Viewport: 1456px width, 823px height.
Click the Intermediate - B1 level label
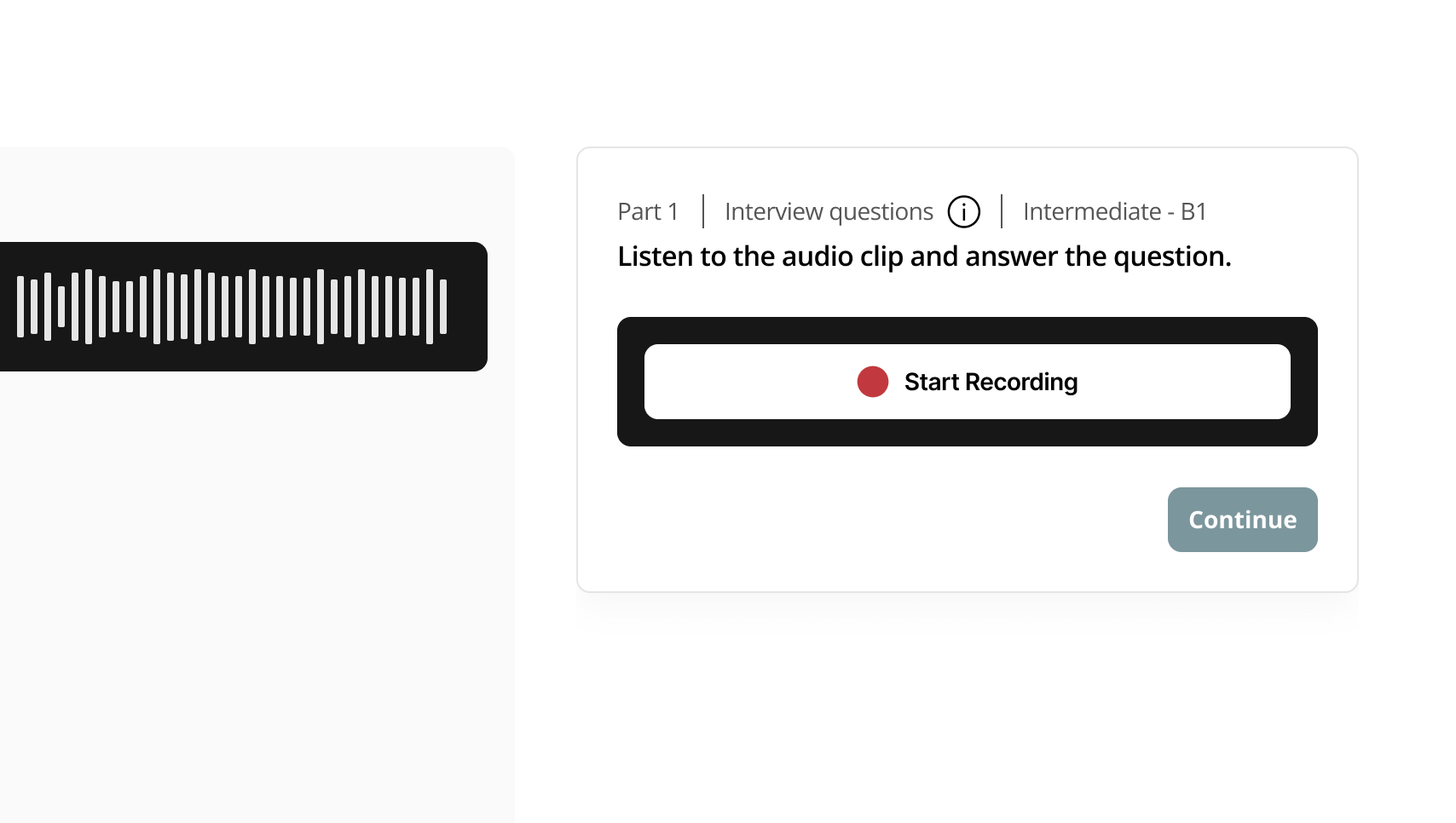click(1114, 211)
